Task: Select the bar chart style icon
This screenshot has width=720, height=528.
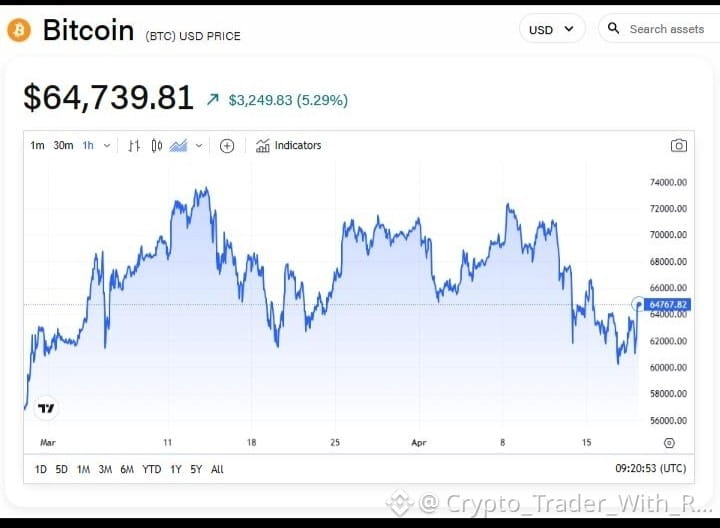Action: [134, 146]
